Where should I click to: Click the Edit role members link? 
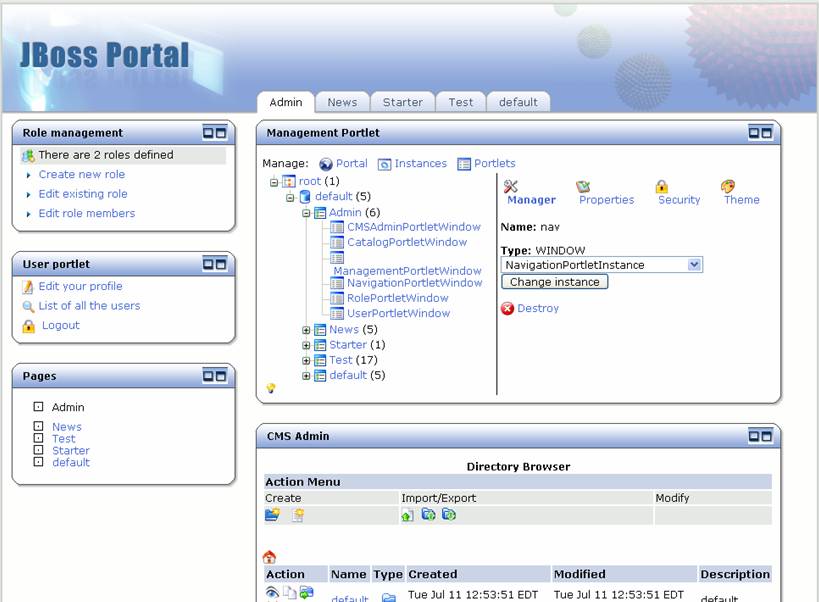(x=87, y=213)
